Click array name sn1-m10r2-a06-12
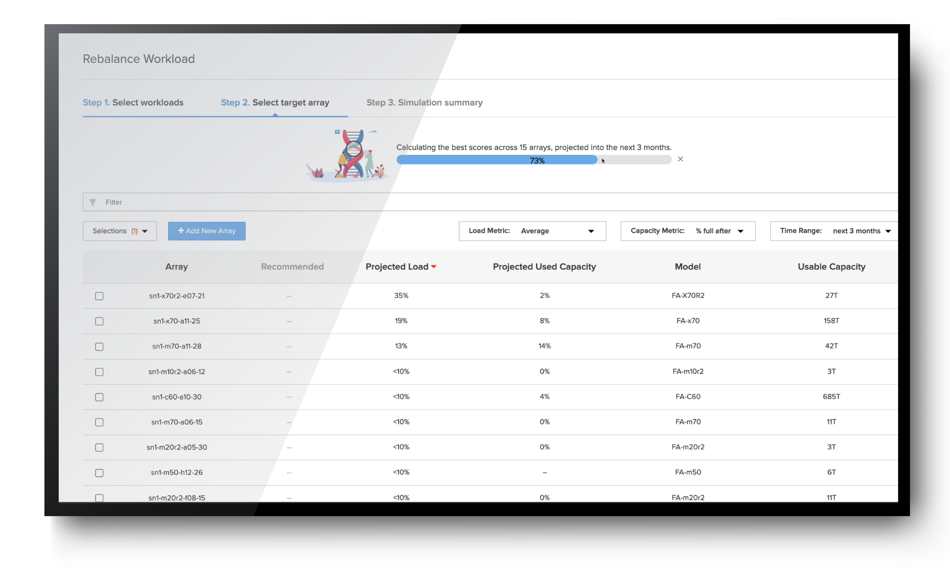 point(176,372)
